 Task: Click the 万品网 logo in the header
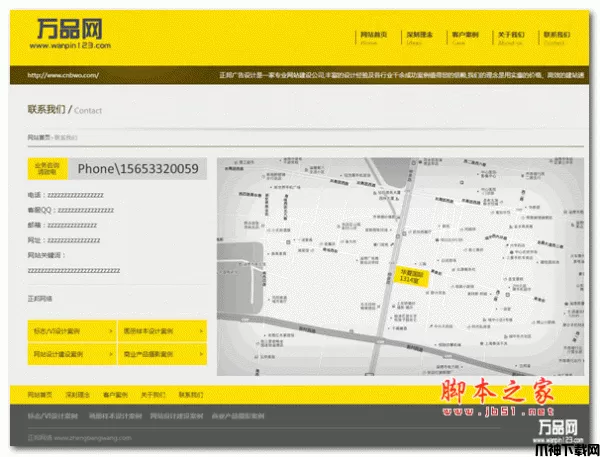(x=70, y=34)
